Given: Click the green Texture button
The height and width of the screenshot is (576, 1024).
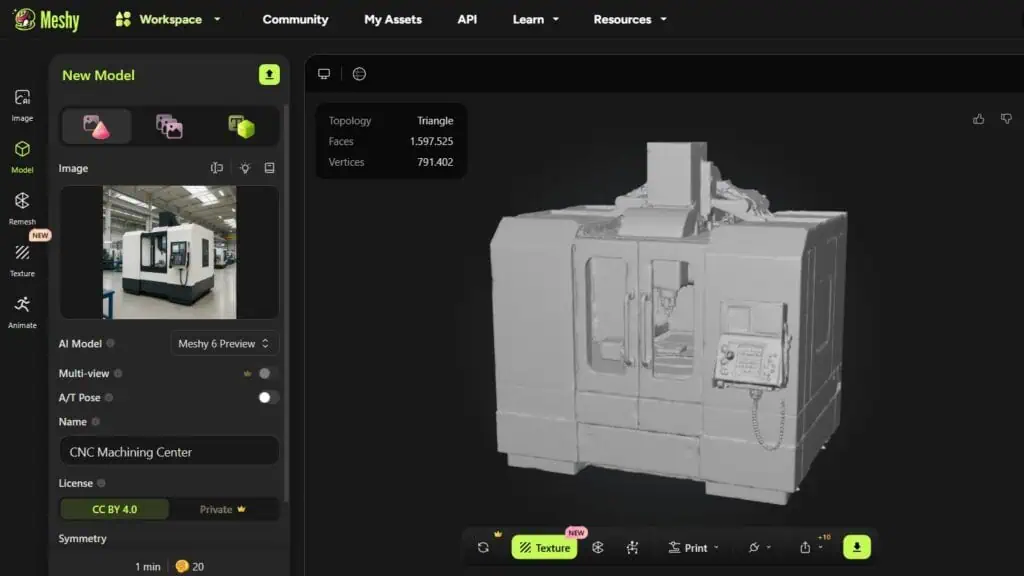Looking at the screenshot, I should click(x=545, y=547).
